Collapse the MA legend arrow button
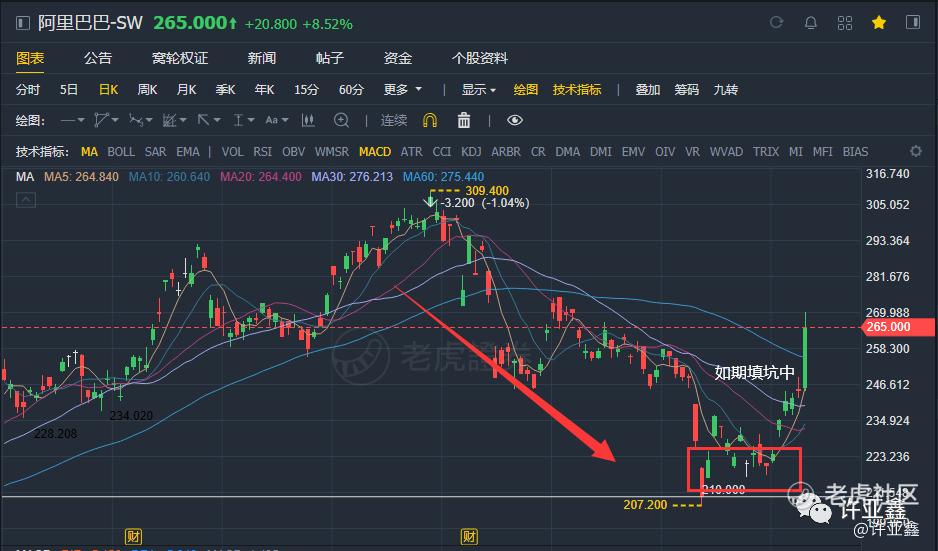 pos(26,200)
